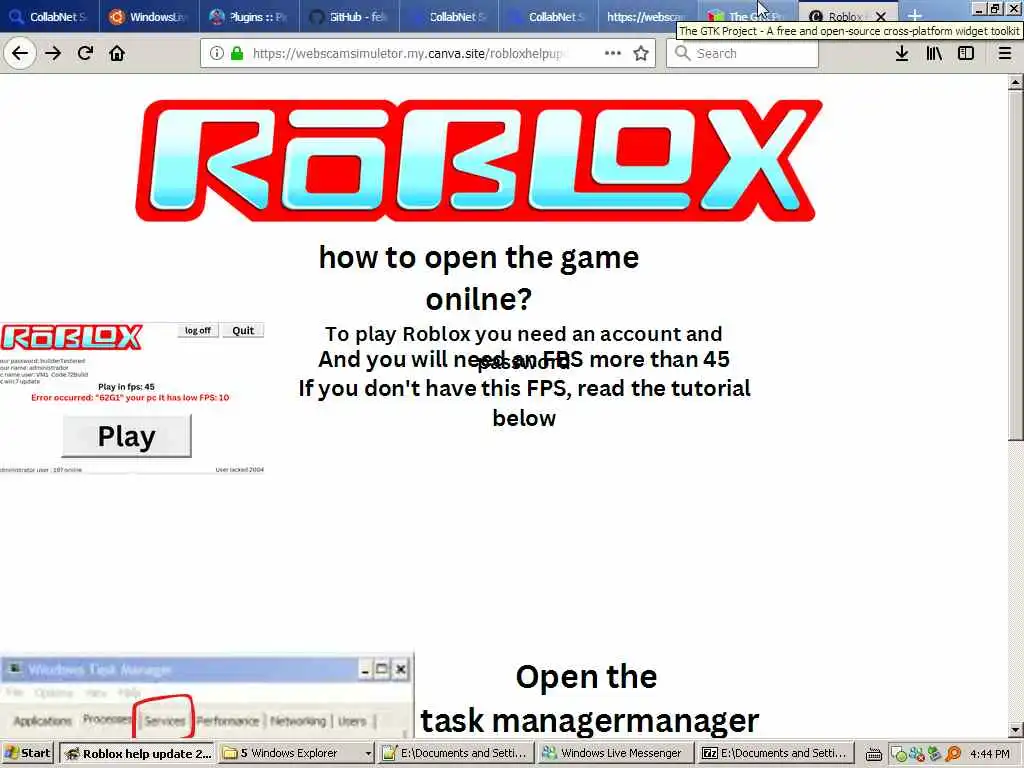Screen dimensions: 1024x768
Task: Click the red 'Error occurred' FPS message
Action: 130,397
